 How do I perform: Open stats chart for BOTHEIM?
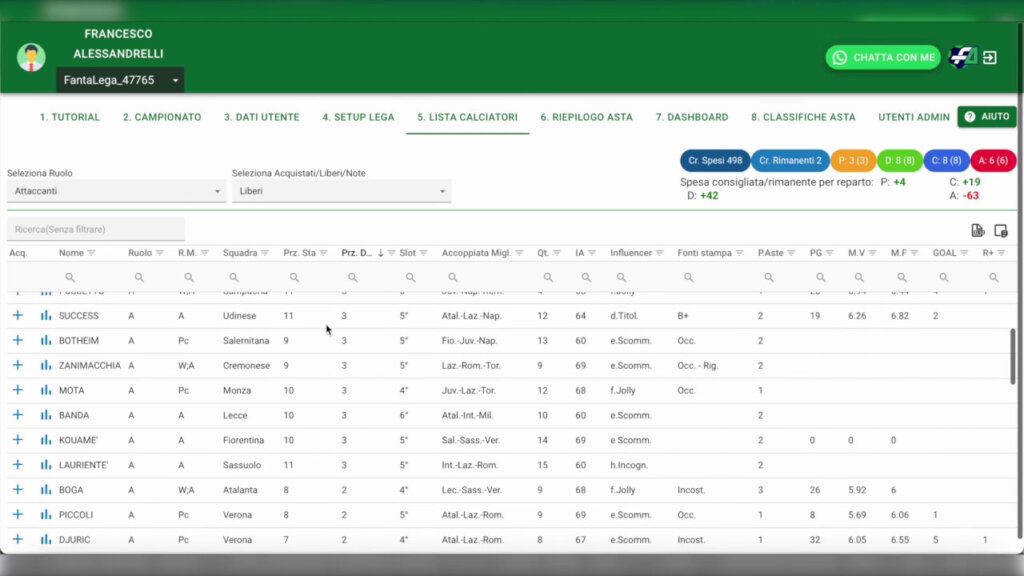pos(46,340)
